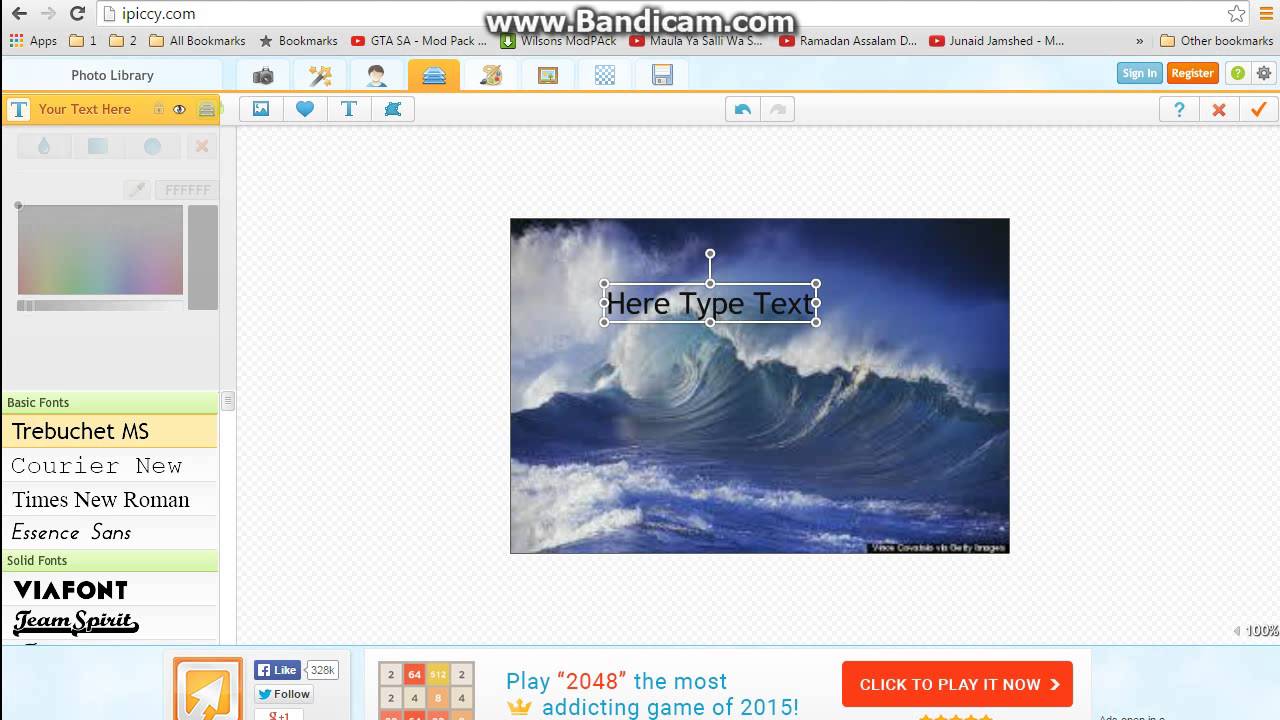This screenshot has width=1280, height=720.
Task: Click the slider below color spectrum
Action: (100, 305)
